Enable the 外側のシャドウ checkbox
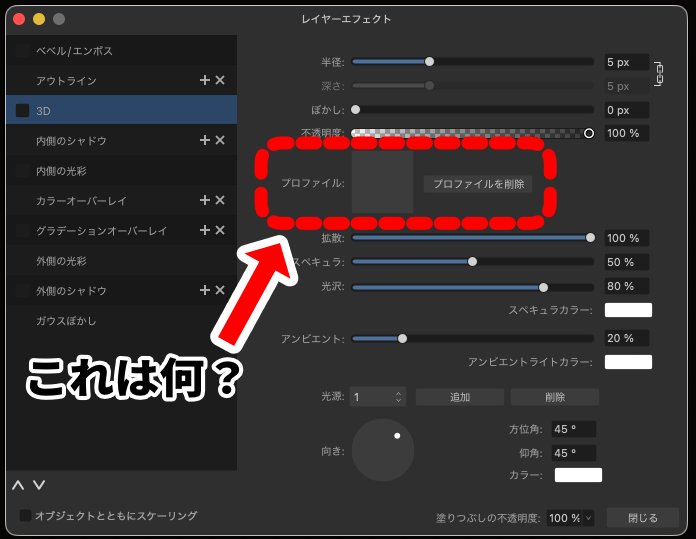The image size is (696, 539). pos(22,290)
